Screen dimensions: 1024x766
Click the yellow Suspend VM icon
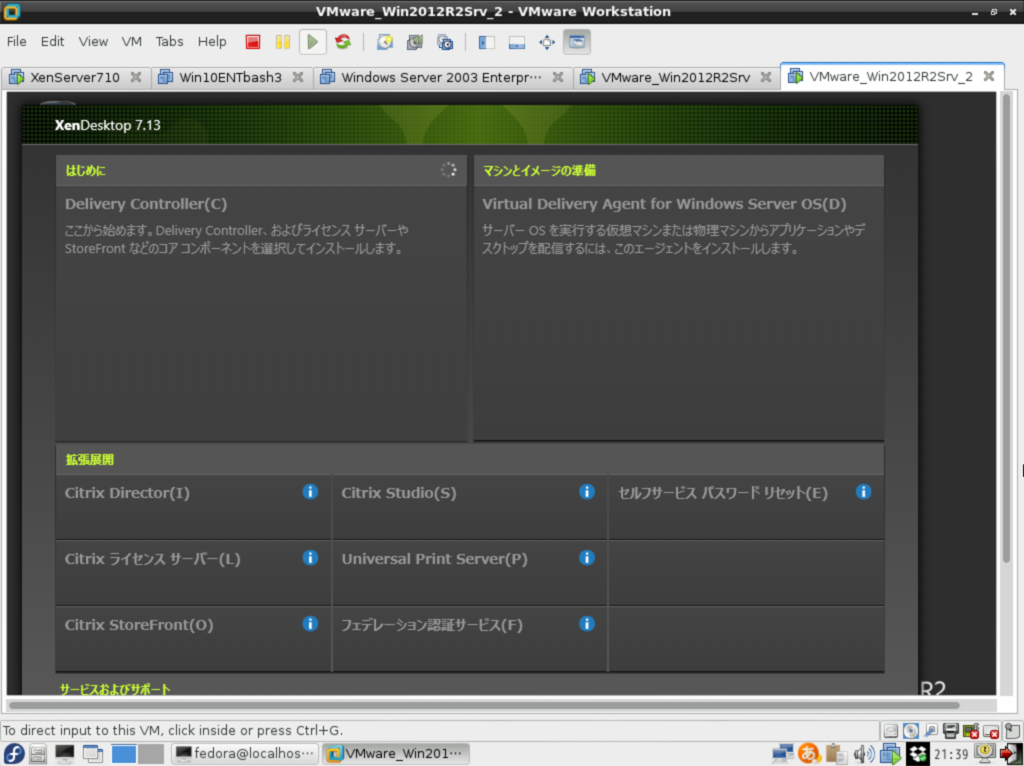click(x=283, y=42)
